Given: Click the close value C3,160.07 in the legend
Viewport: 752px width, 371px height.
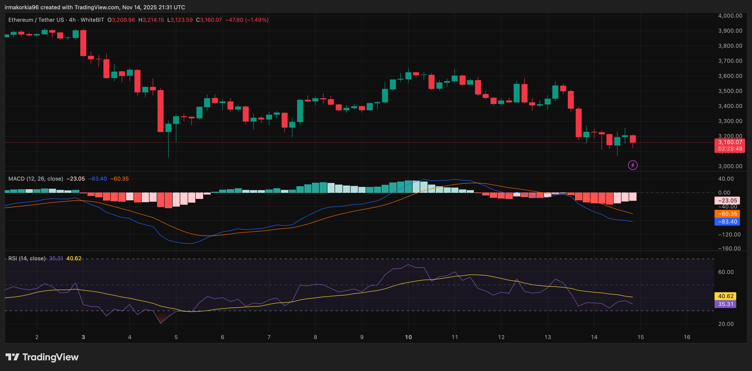Looking at the screenshot, I should pos(210,20).
